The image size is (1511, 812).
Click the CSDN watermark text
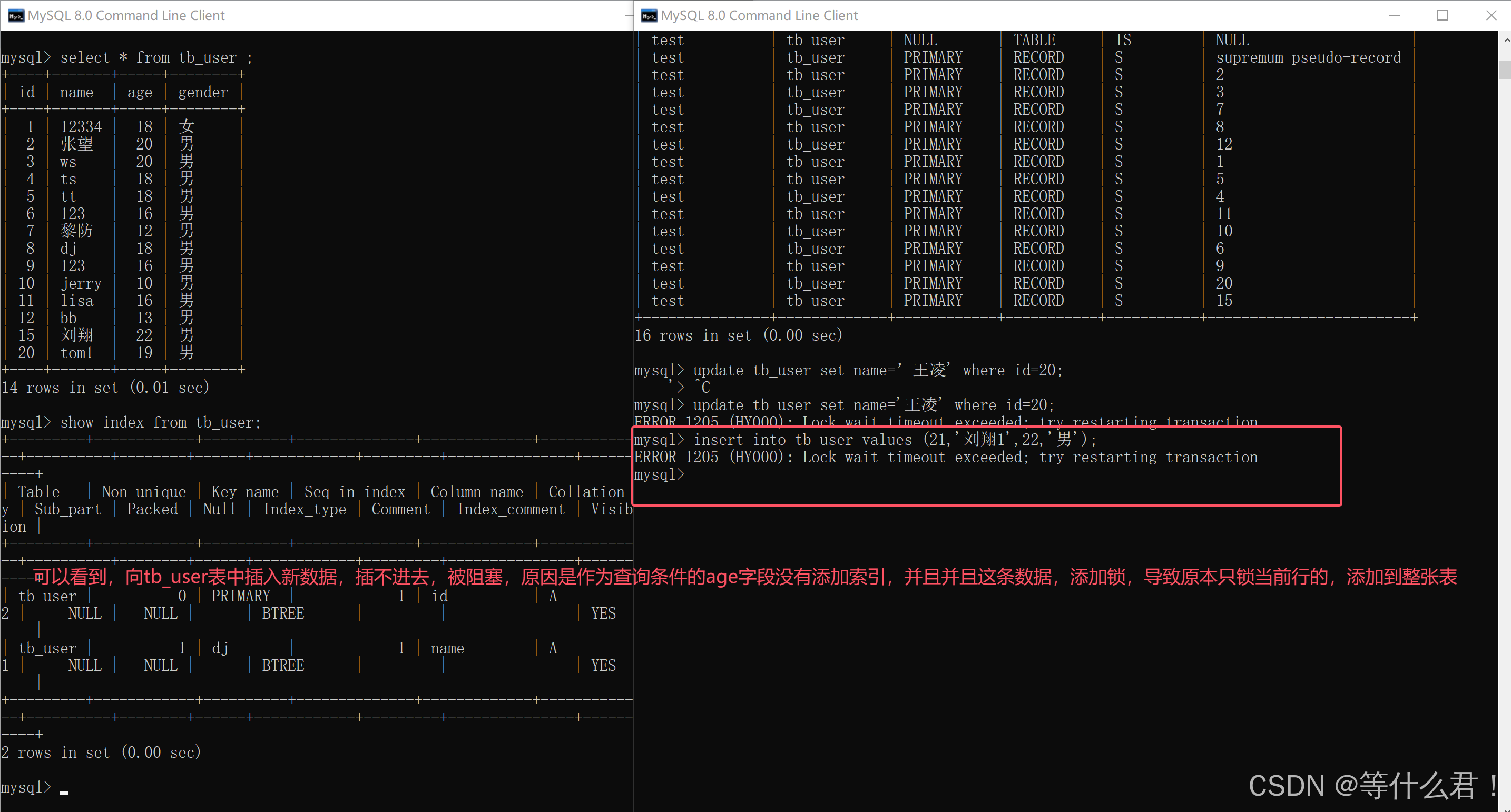click(x=1372, y=786)
